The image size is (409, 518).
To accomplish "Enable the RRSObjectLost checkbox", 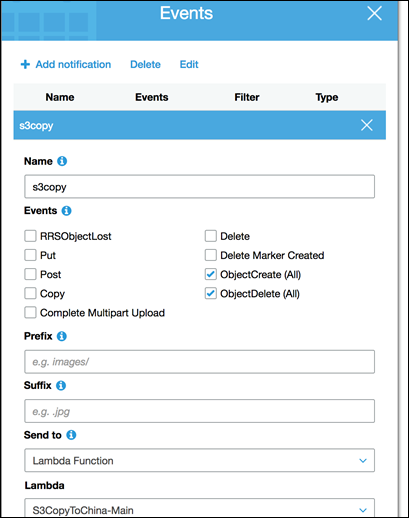I will (x=30, y=236).
